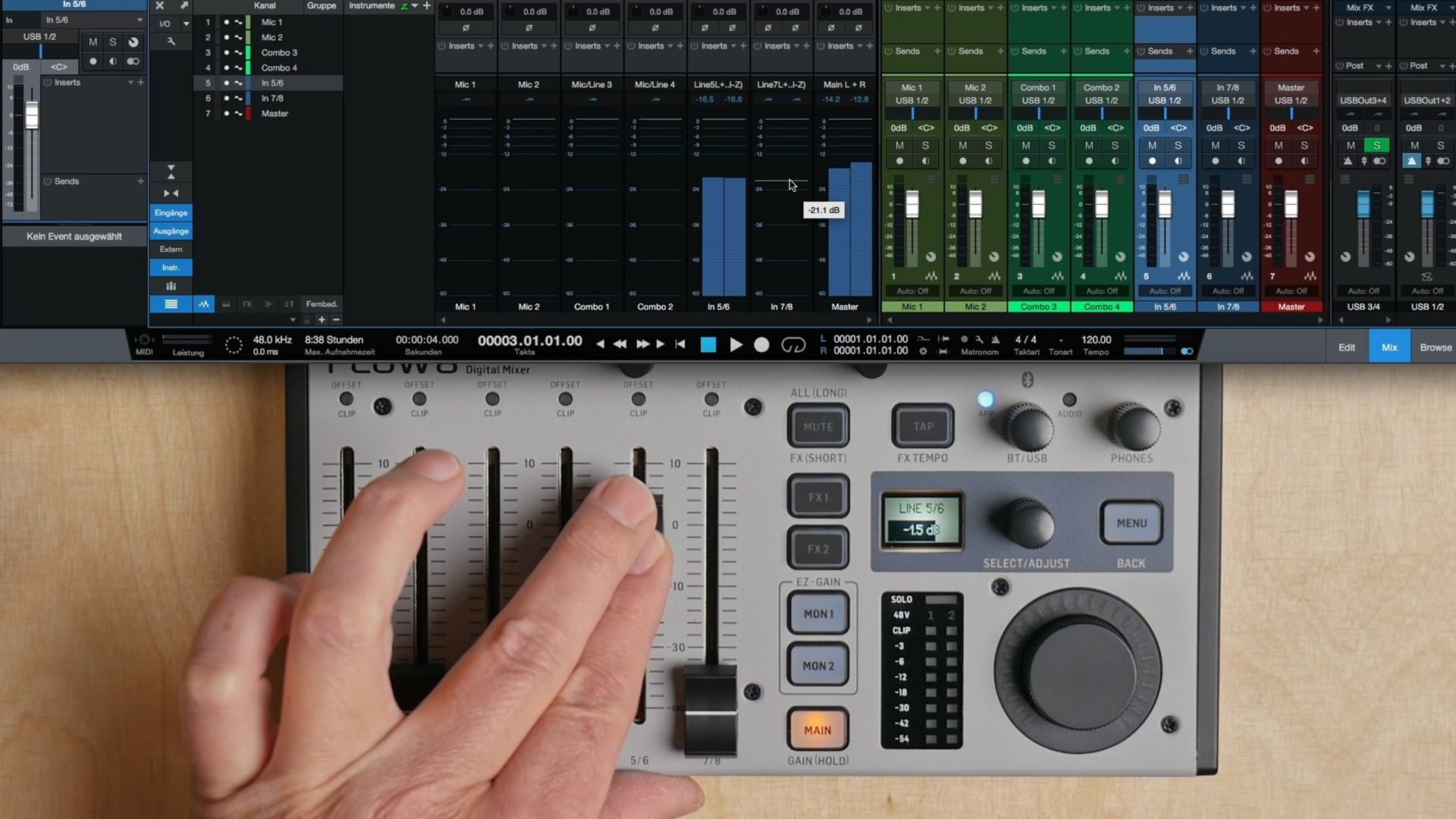Viewport: 1456px width, 819px height.
Task: Open the Edit view tab
Action: coord(1347,347)
